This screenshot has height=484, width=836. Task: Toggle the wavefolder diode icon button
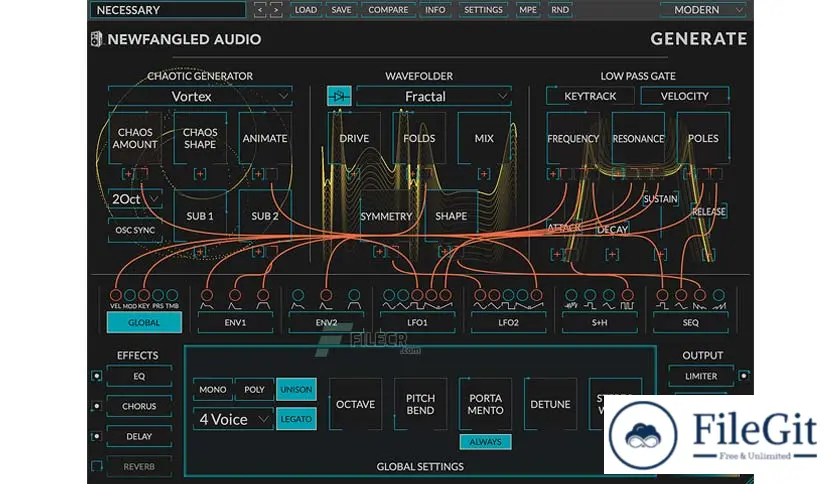pos(339,96)
